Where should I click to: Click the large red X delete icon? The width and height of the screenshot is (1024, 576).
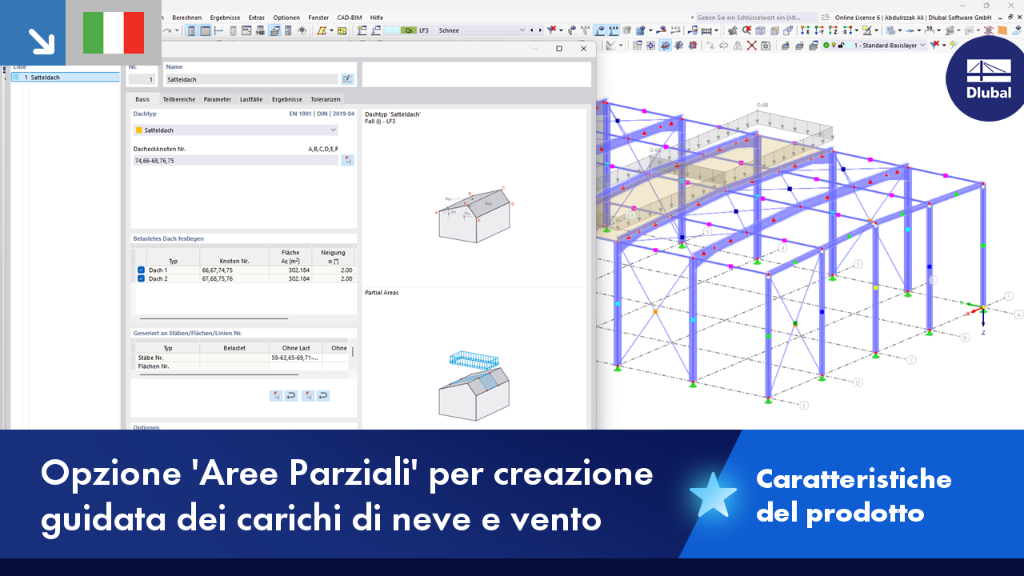(752, 45)
